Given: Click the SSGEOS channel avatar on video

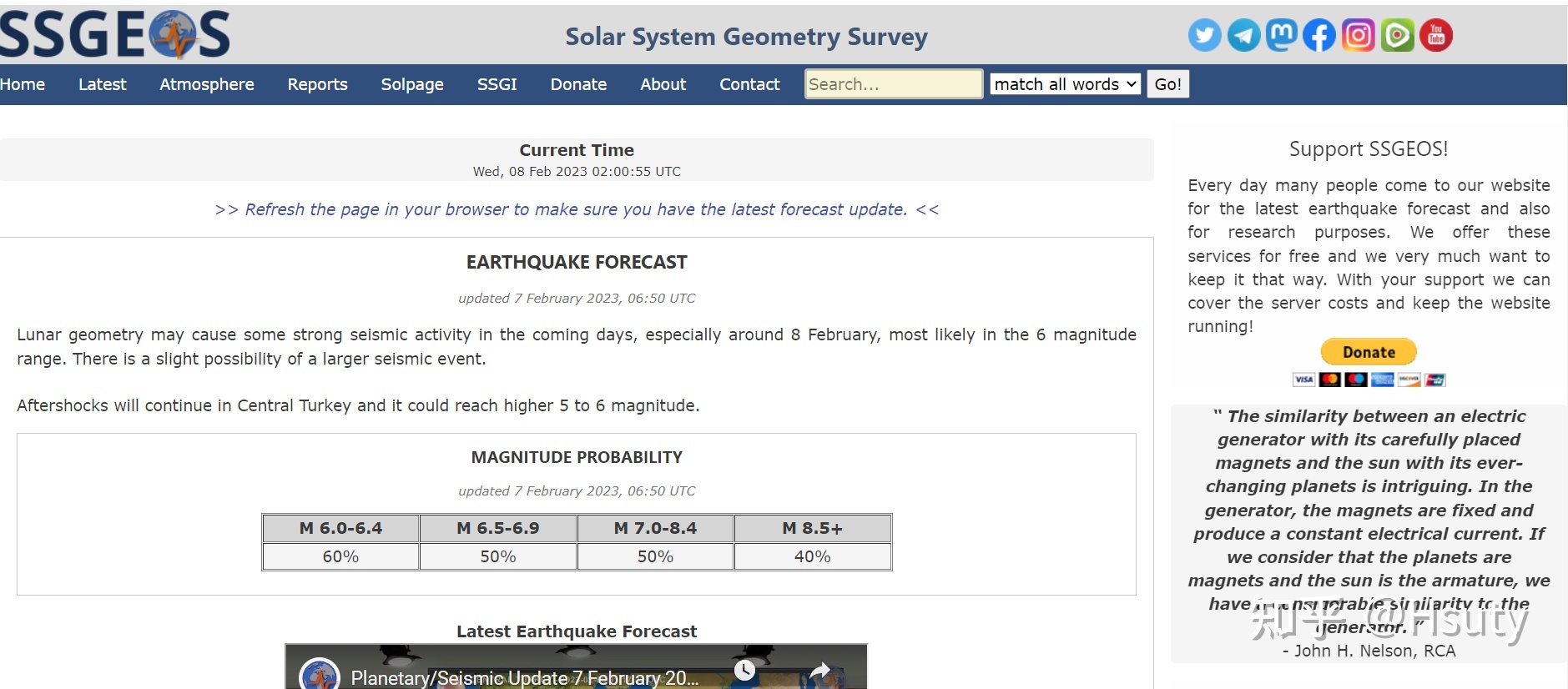Looking at the screenshot, I should (x=320, y=676).
